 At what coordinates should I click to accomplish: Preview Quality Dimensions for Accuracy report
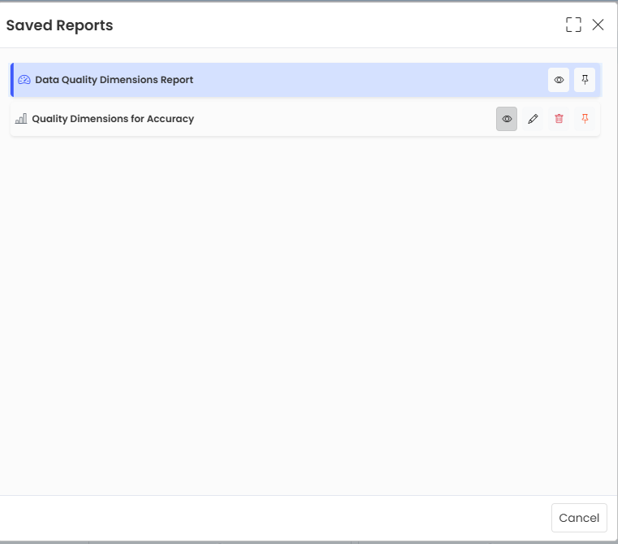coord(506,119)
